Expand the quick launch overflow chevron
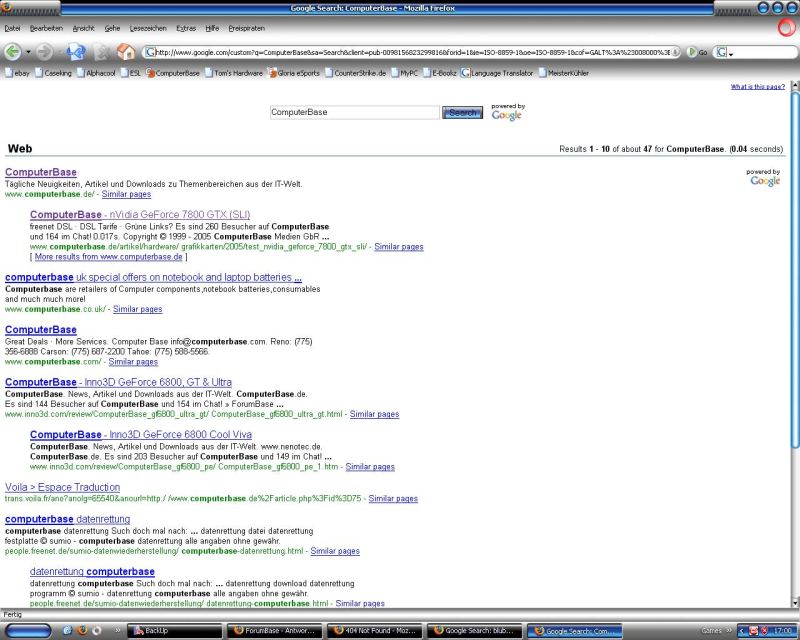This screenshot has width=800, height=640. click(x=118, y=631)
